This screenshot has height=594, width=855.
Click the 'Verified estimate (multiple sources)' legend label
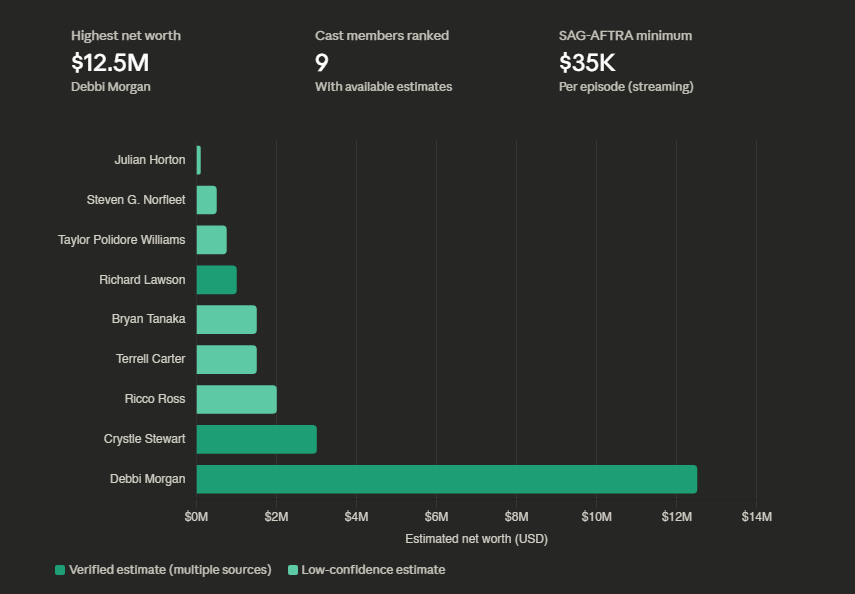click(x=170, y=570)
